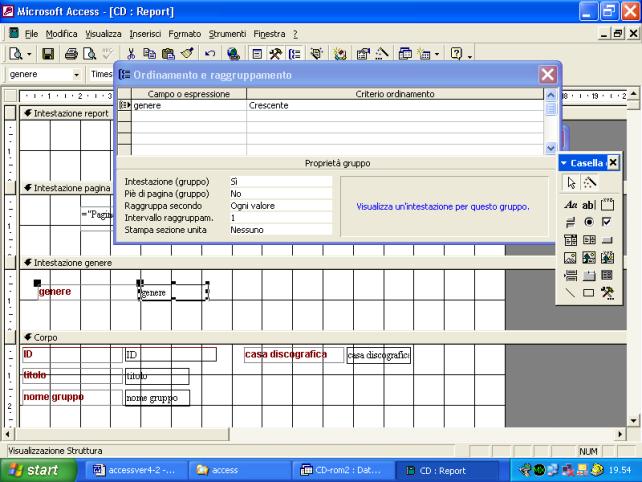
Task: Open AutoFormat from the toolbar
Action: pyautogui.click(x=316, y=54)
